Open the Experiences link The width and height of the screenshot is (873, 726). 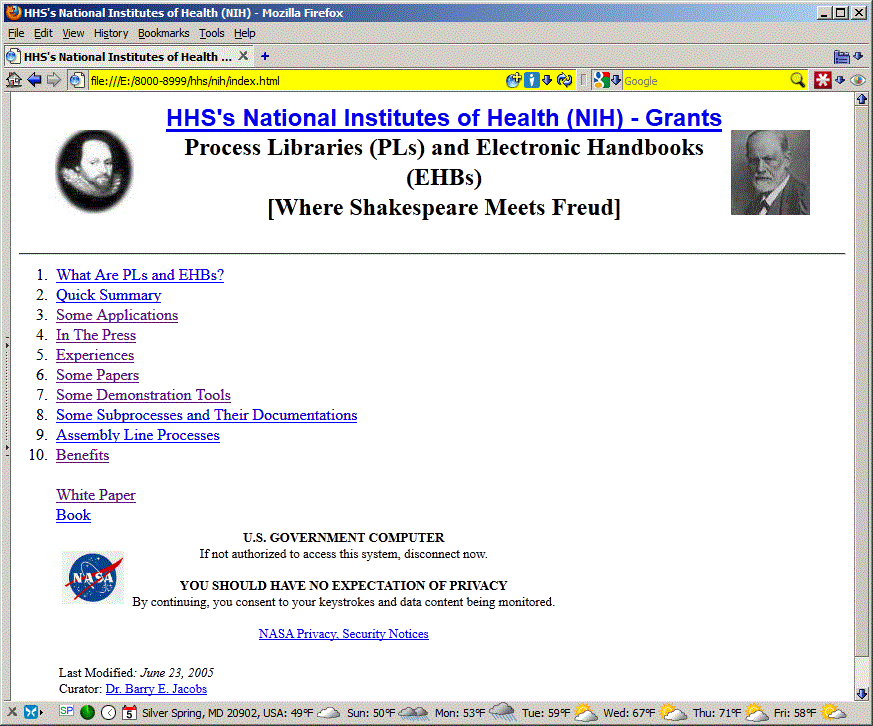pyautogui.click(x=95, y=355)
